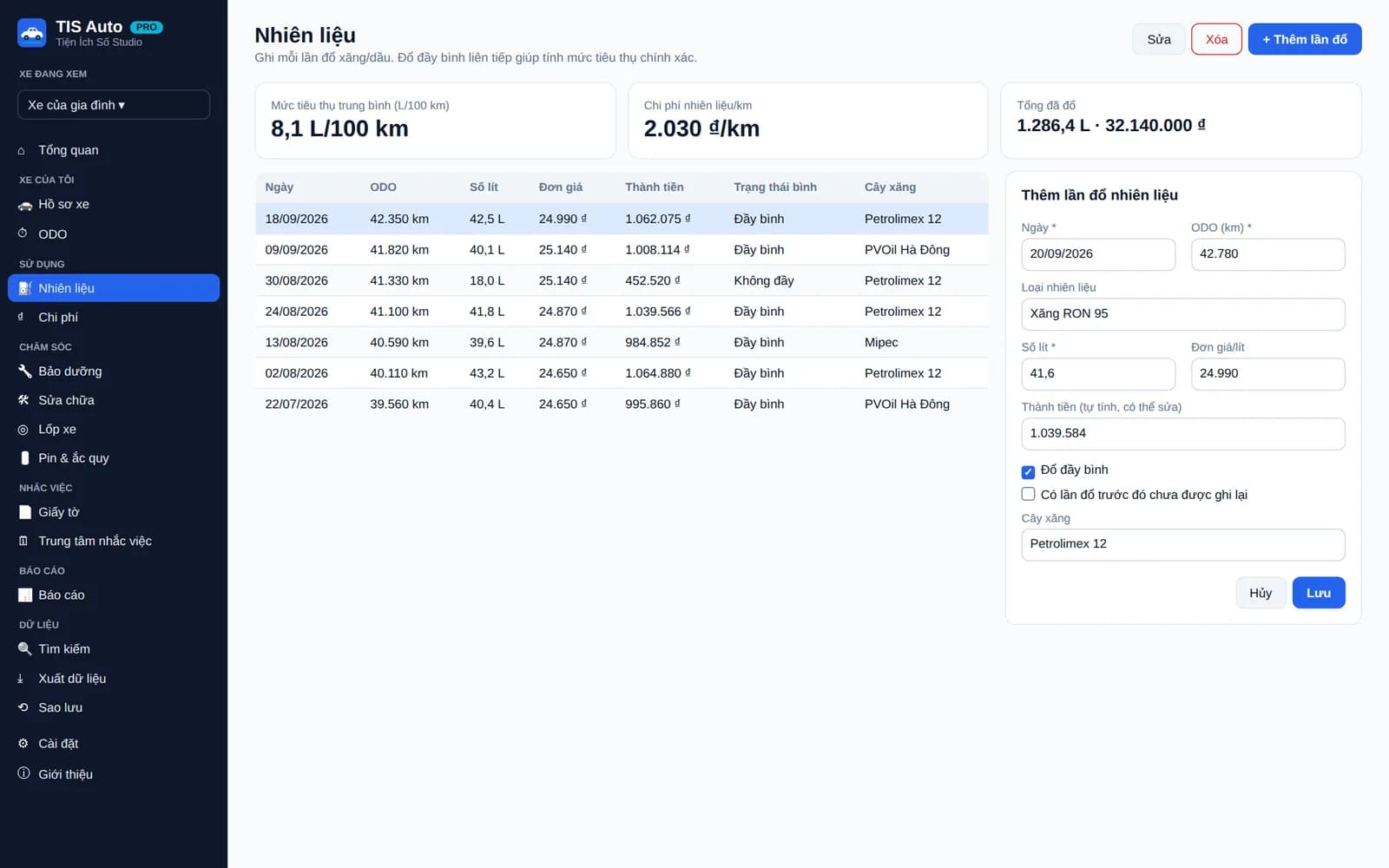Viewport: 1389px width, 868px height.
Task: Click the home icon beside Tổng quan
Action: [22, 151]
